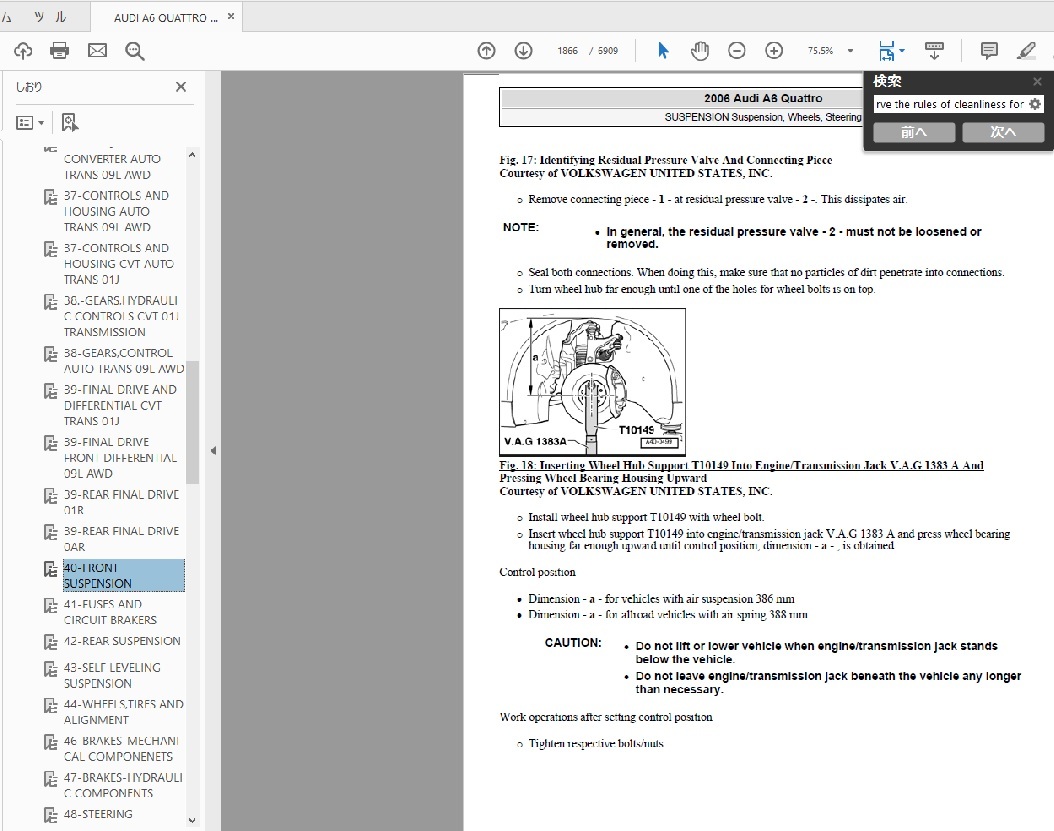The image size is (1054, 831).
Task: Send file by email envelope icon
Action: click(97, 50)
